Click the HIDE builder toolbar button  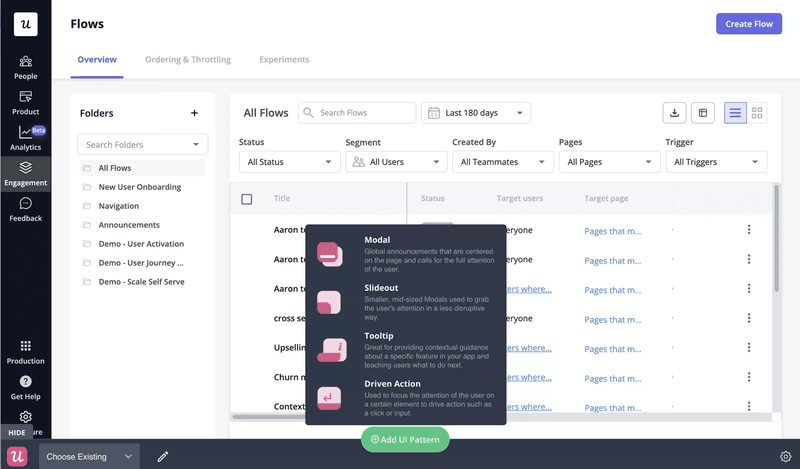(16, 432)
